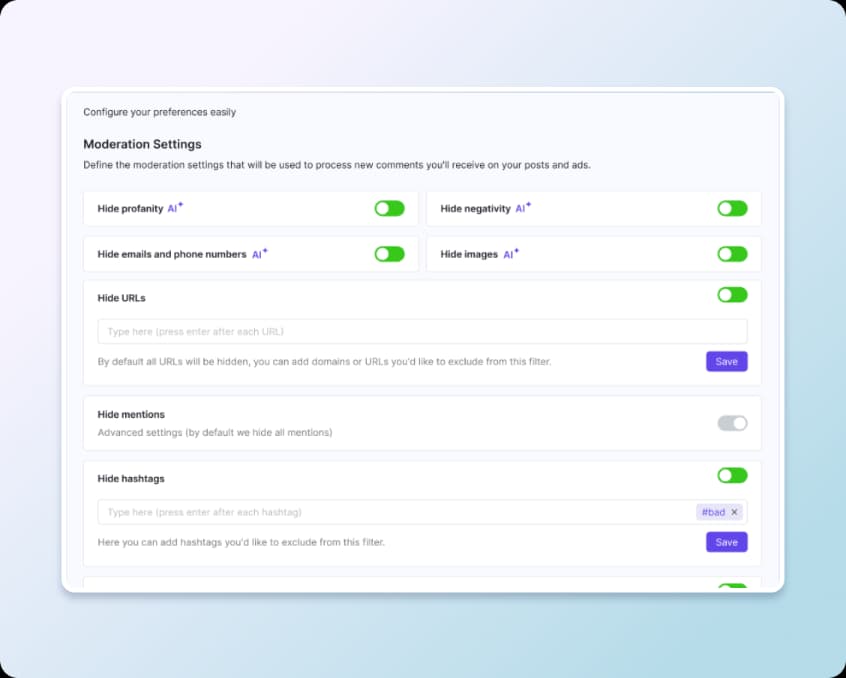Image resolution: width=846 pixels, height=678 pixels.
Task: Open Advanced settings text under Hide mentions
Action: click(214, 433)
